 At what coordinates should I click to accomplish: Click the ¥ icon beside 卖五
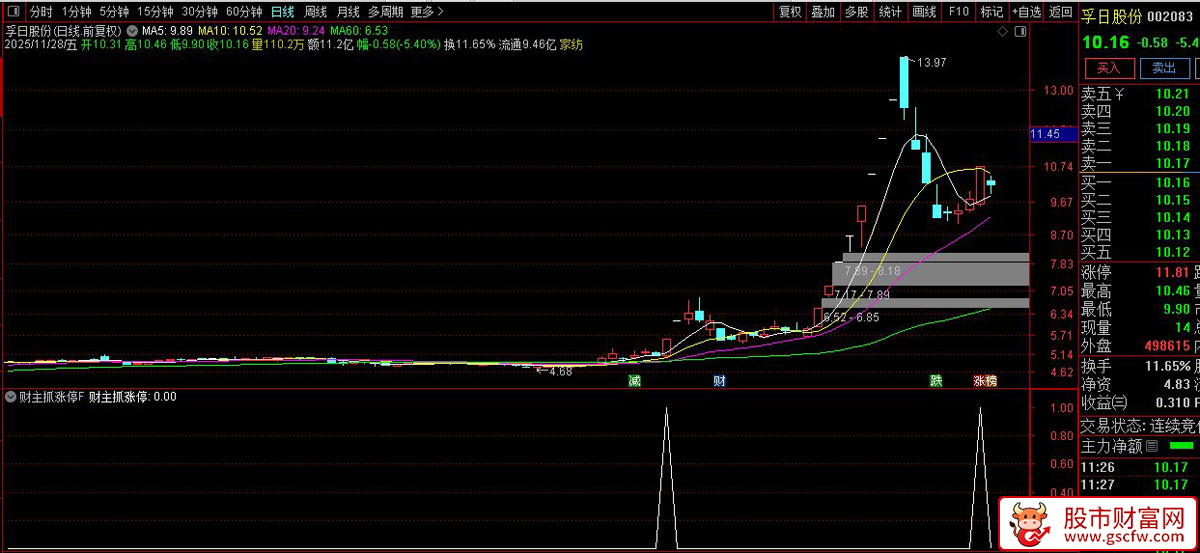point(1120,95)
